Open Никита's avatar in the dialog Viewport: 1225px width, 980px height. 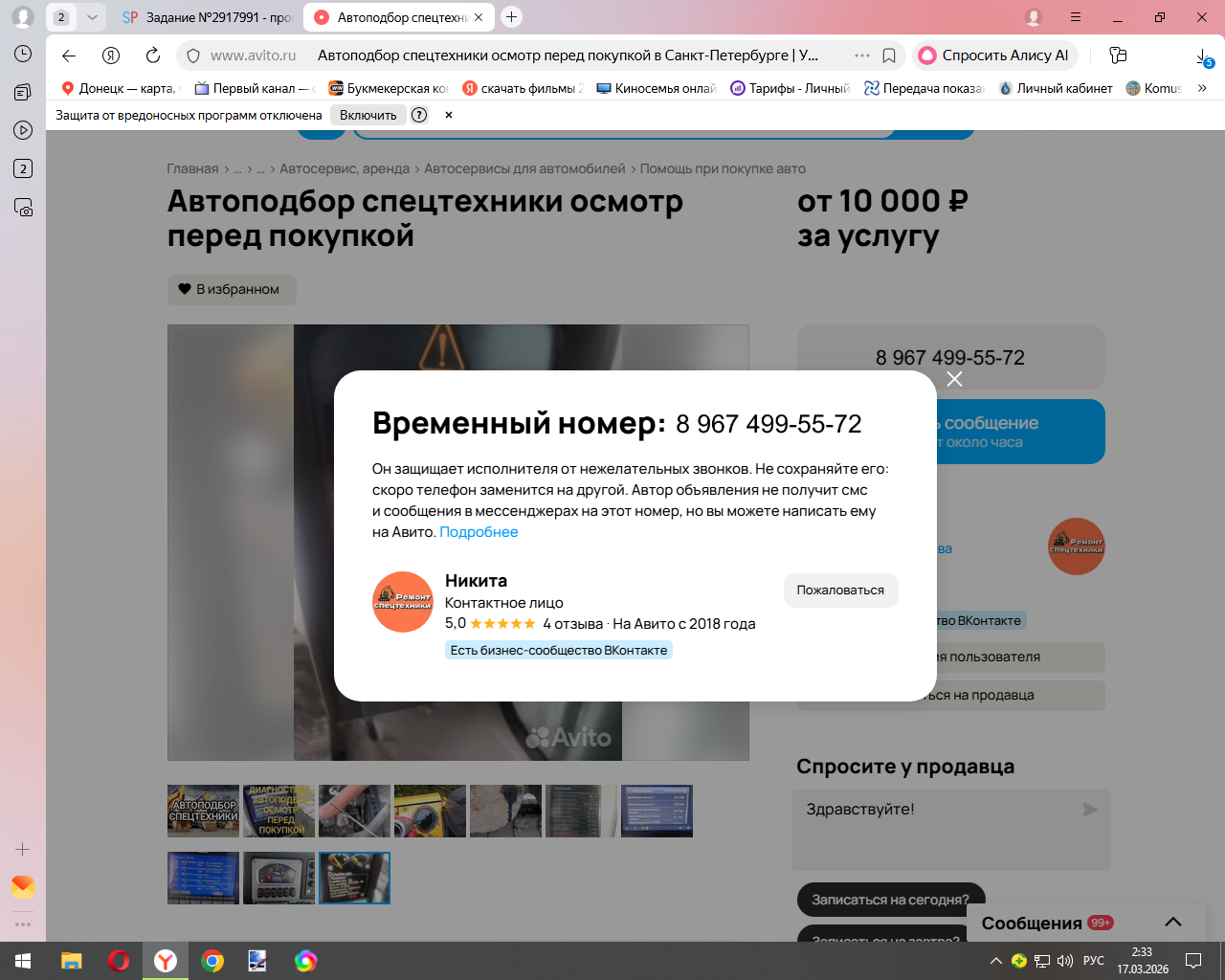click(403, 602)
